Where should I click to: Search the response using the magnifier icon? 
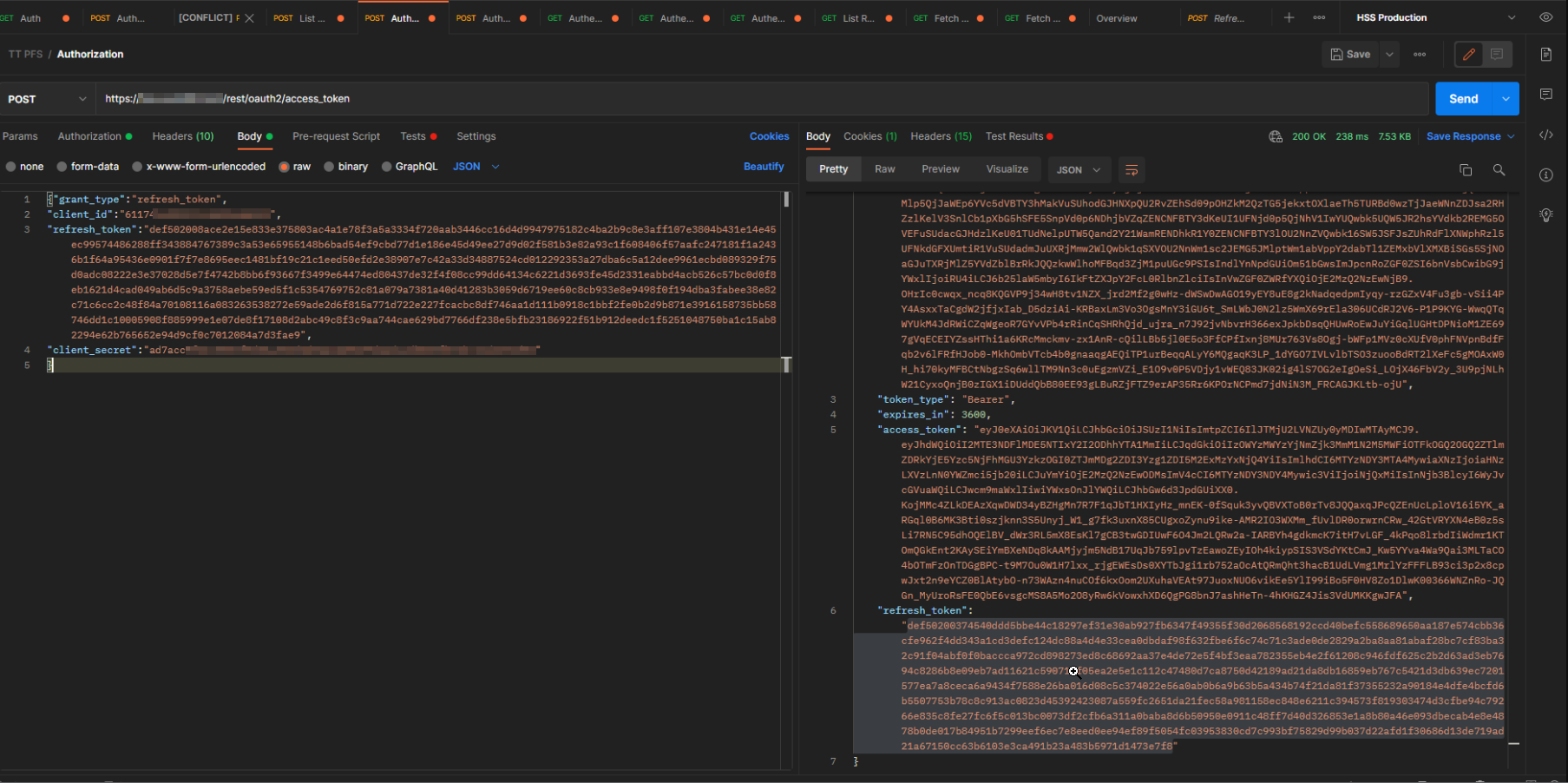[x=1500, y=170]
